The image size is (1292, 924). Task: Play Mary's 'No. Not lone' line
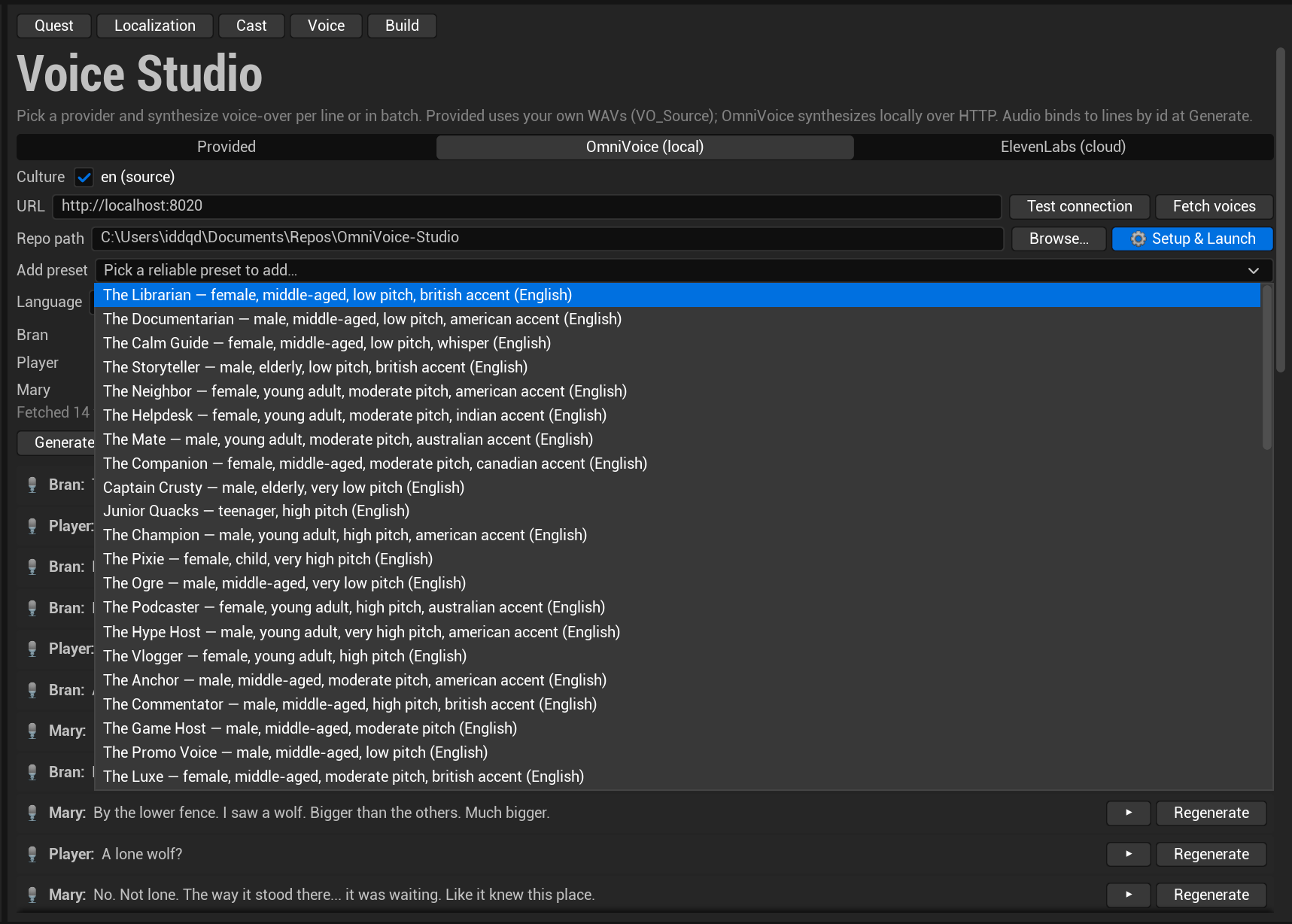tap(1129, 895)
